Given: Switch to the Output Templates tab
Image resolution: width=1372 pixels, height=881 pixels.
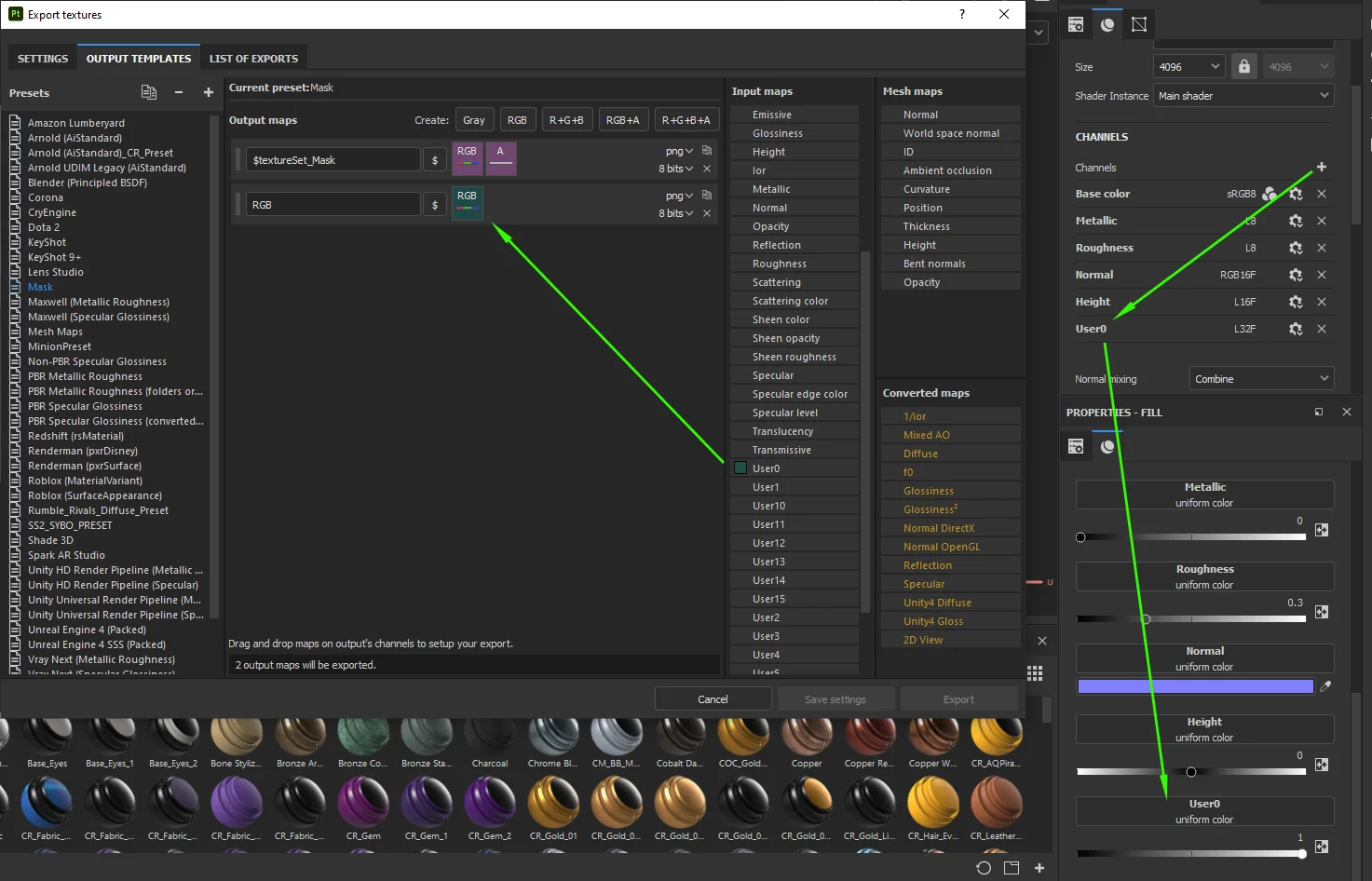Looking at the screenshot, I should [139, 58].
